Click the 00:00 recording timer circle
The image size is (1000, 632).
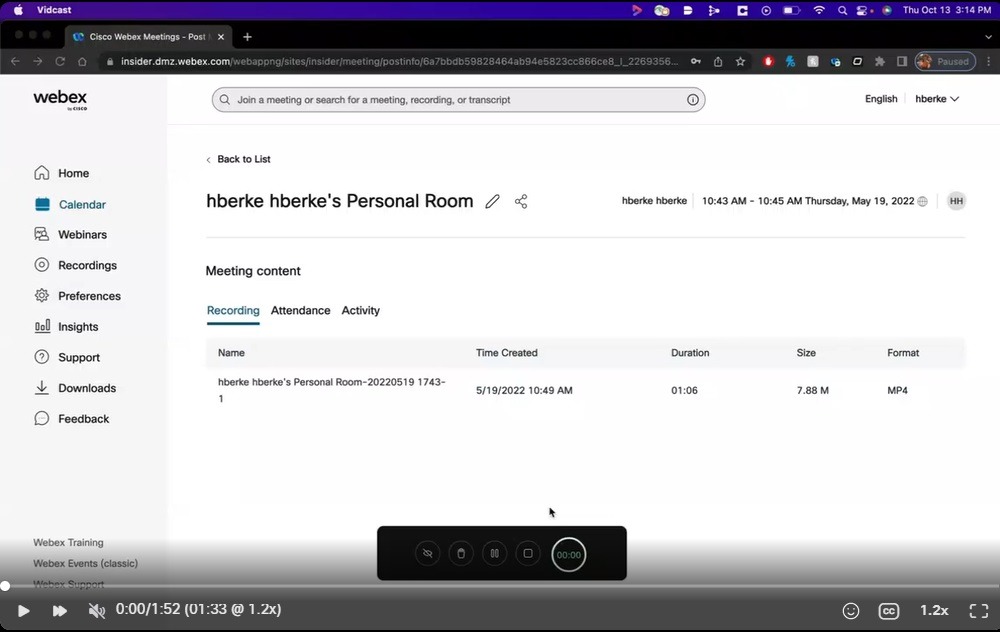point(568,554)
